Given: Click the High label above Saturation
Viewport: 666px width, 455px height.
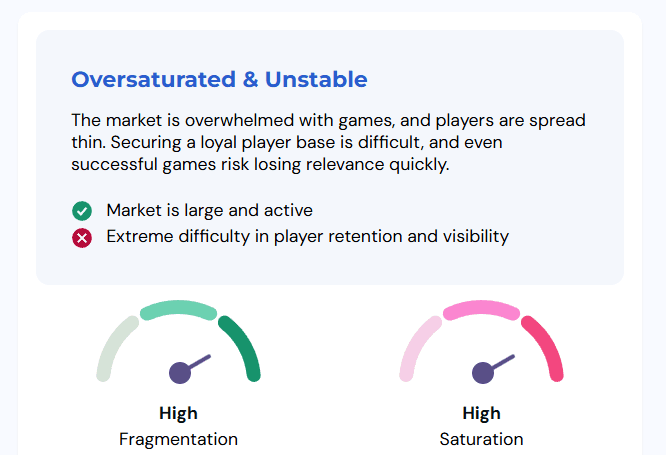Looking at the screenshot, I should click(x=481, y=413).
